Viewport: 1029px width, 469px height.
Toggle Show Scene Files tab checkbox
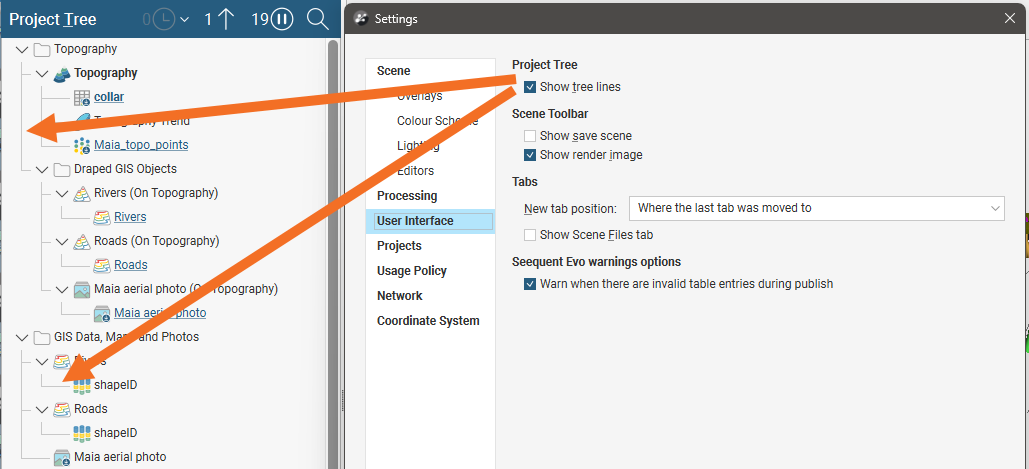530,235
